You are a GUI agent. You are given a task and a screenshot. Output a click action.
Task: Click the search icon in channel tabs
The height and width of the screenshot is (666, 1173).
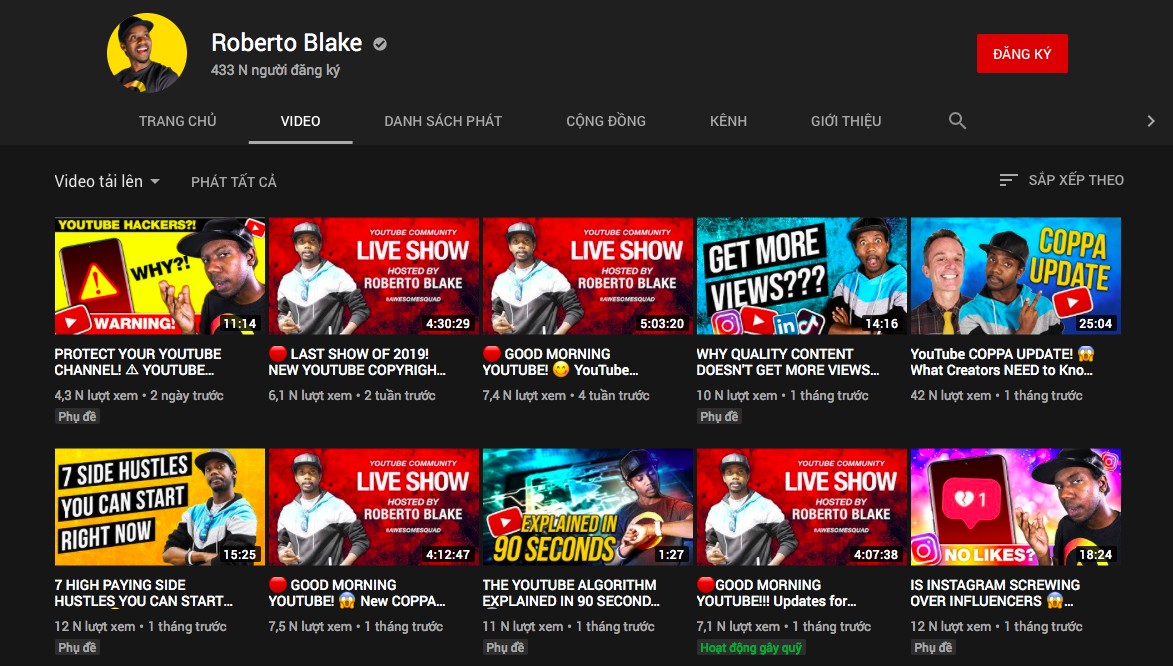957,120
